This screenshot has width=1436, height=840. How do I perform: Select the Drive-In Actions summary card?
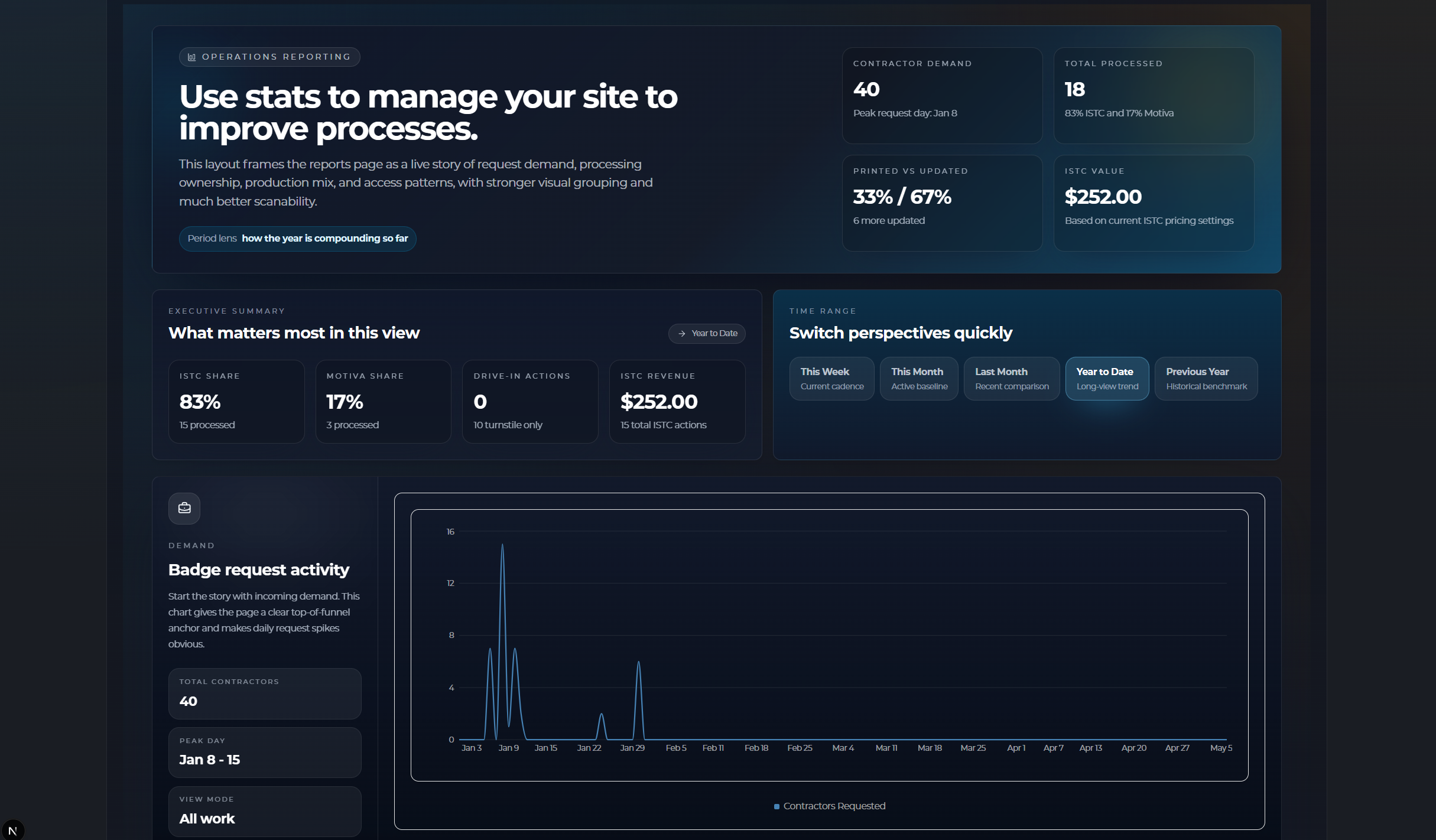[x=530, y=402]
